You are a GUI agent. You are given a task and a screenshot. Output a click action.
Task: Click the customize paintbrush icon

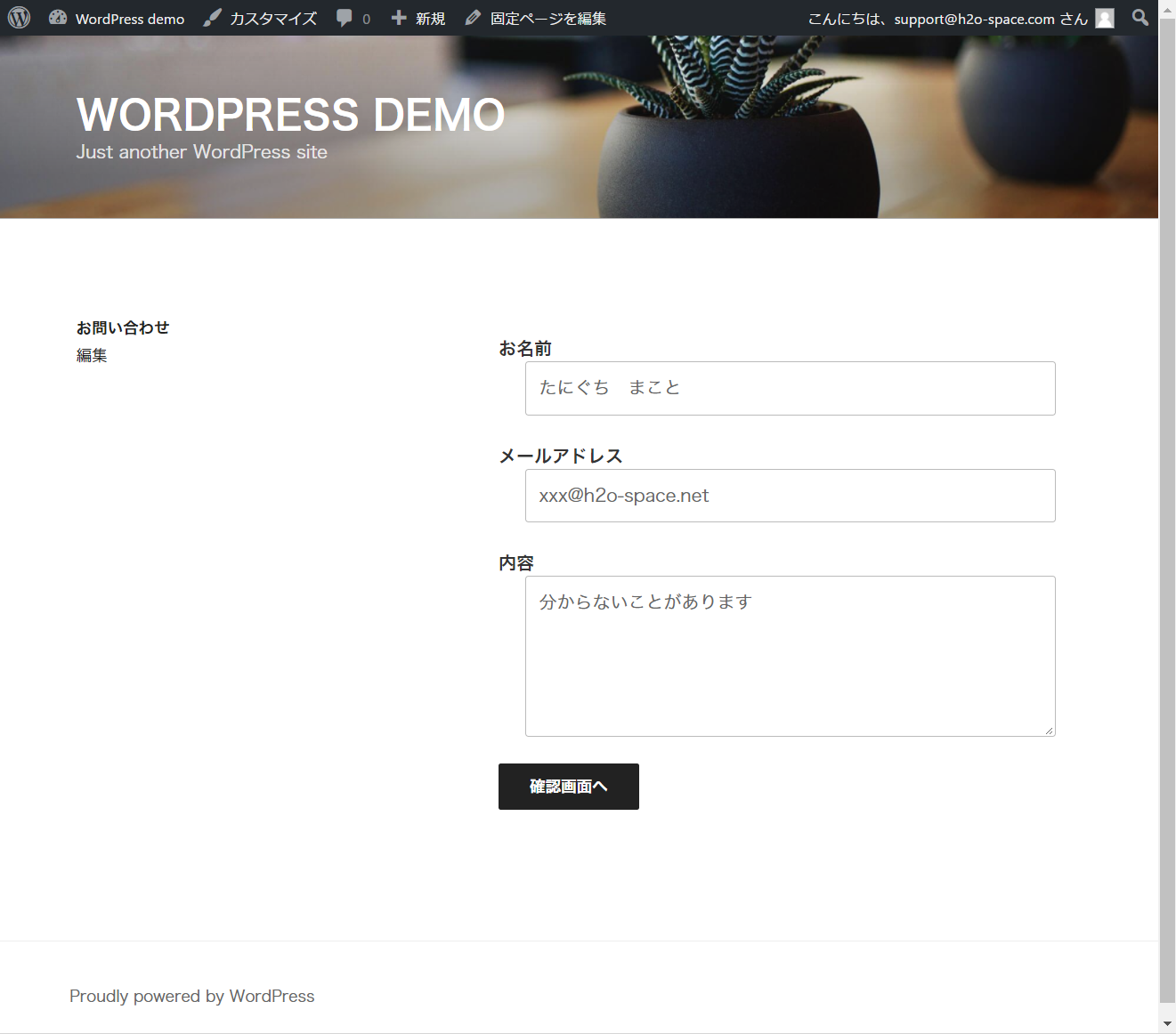[212, 18]
